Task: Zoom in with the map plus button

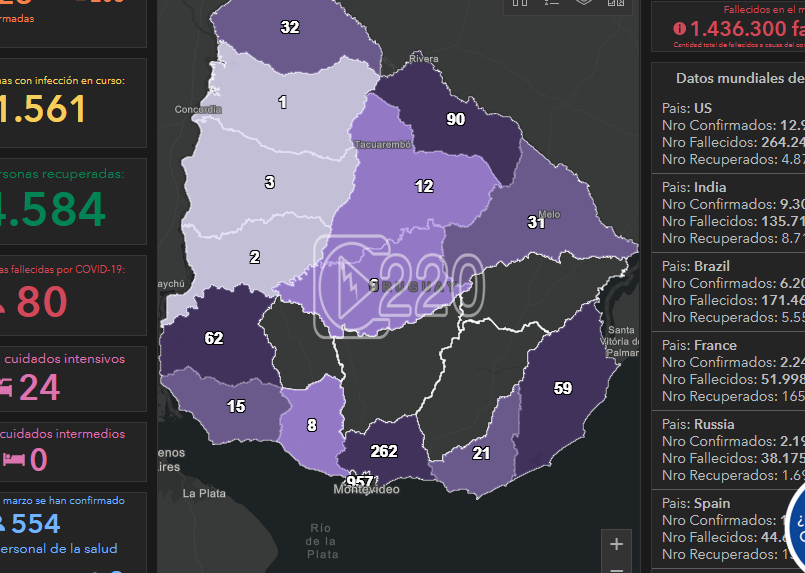Action: (x=616, y=544)
